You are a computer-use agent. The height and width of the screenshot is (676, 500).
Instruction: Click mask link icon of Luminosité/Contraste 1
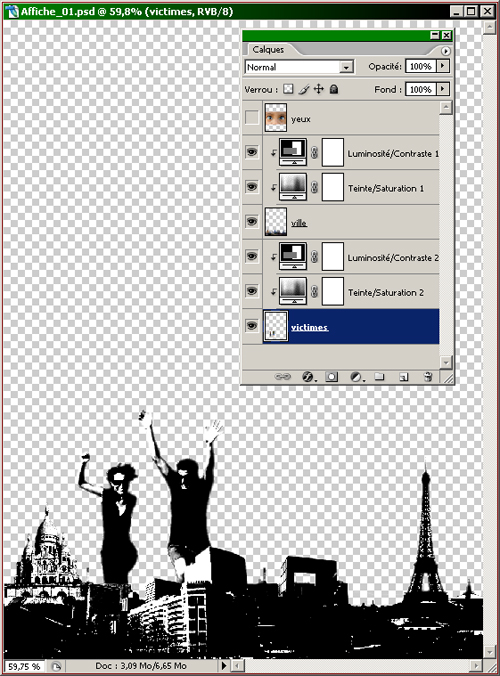[x=314, y=152]
